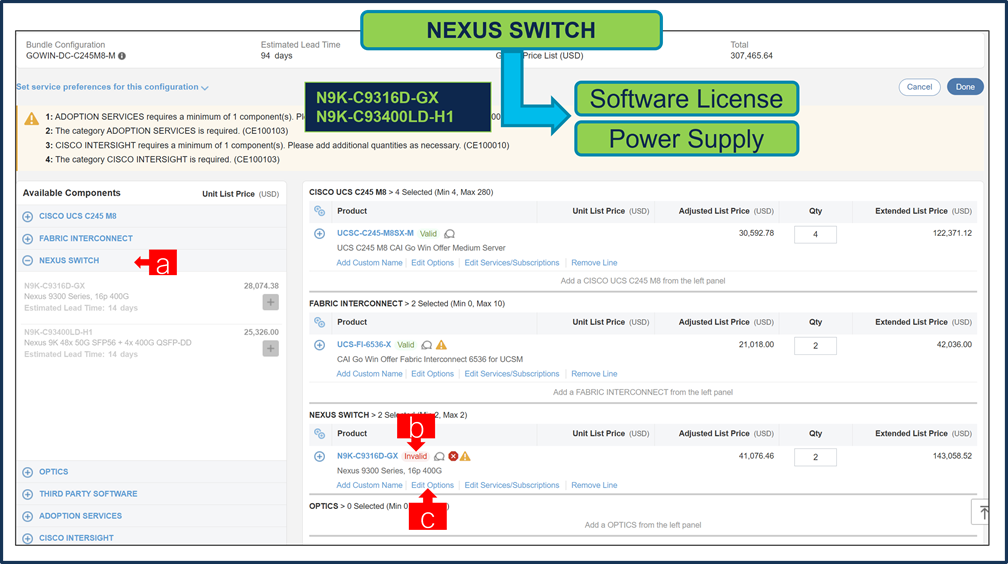Edit Options for UCS-FI-6536-X
The image size is (1008, 564).
(x=433, y=374)
